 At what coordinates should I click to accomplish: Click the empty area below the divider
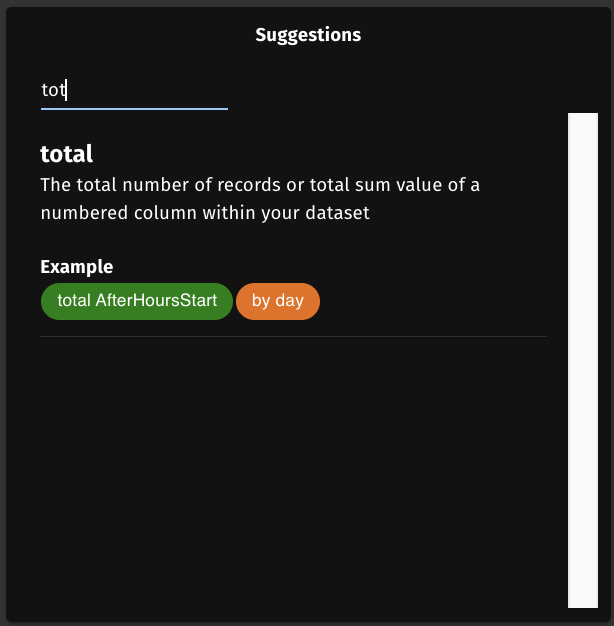point(293,470)
